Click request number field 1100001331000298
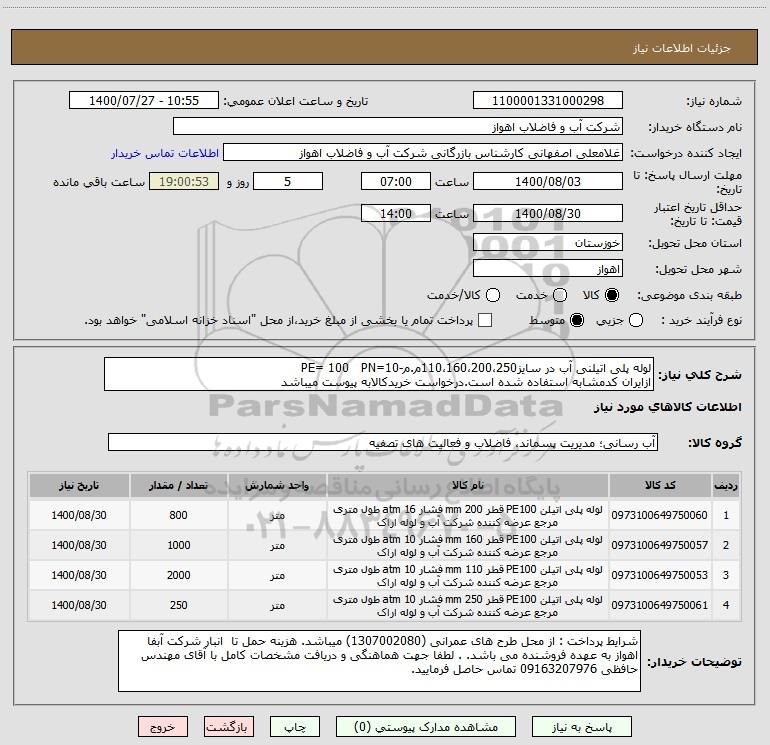The height and width of the screenshot is (745, 770). [x=548, y=101]
